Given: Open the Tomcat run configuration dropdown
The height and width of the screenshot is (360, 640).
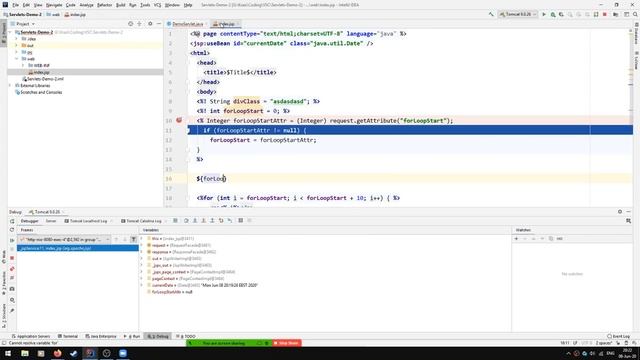Looking at the screenshot, I should point(518,14).
